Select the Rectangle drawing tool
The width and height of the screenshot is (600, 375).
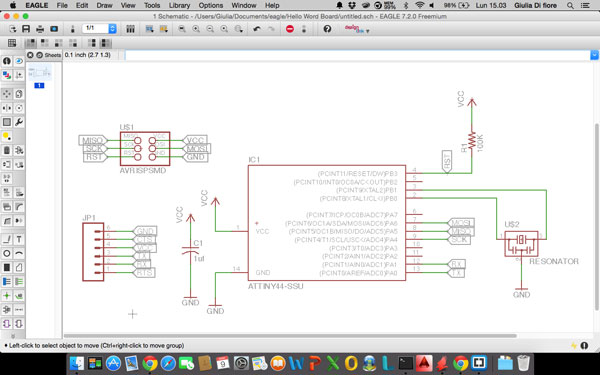pyautogui.click(x=7, y=267)
